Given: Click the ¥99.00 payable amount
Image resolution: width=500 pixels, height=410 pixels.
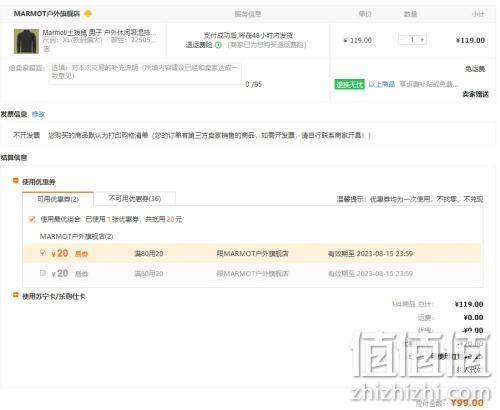Looking at the screenshot, I should coord(467,403).
